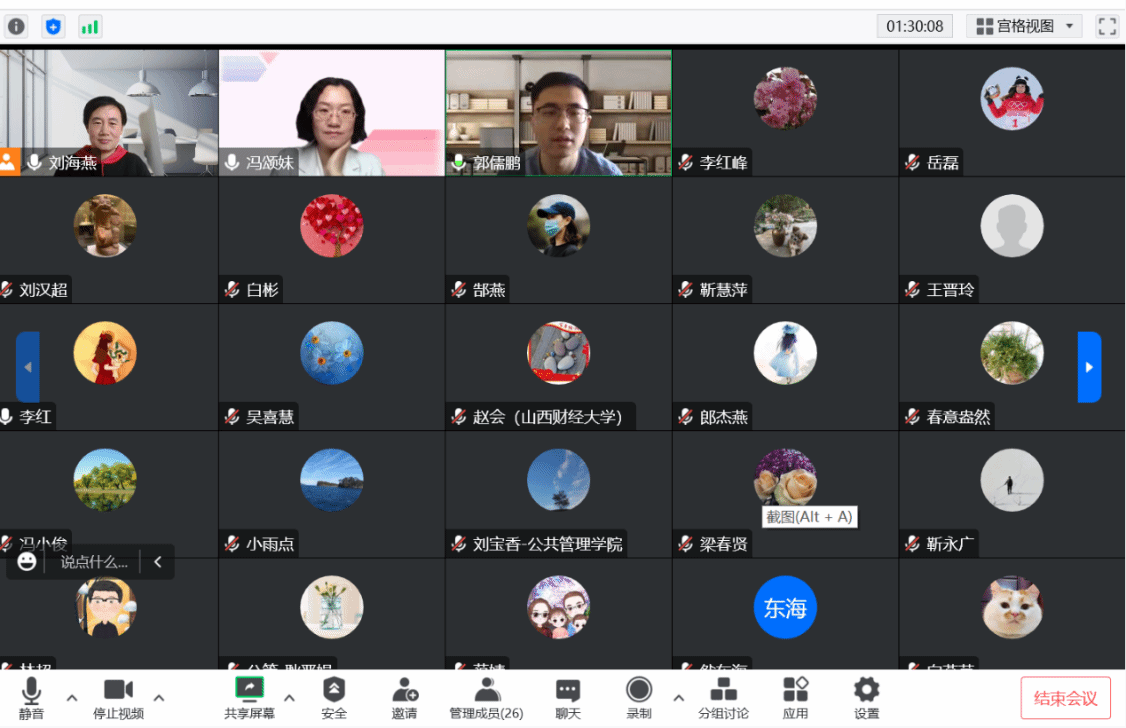Expand the arrow next to 共享屏幕
Image resolution: width=1126 pixels, height=728 pixels.
[290, 697]
